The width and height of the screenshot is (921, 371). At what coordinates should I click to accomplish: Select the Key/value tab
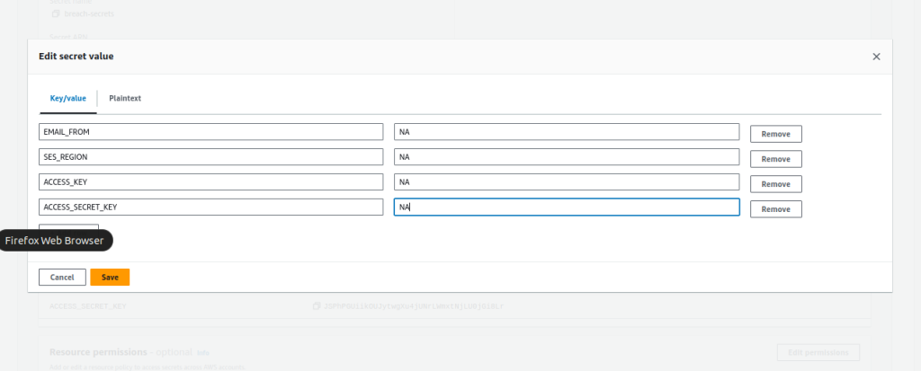[68, 98]
